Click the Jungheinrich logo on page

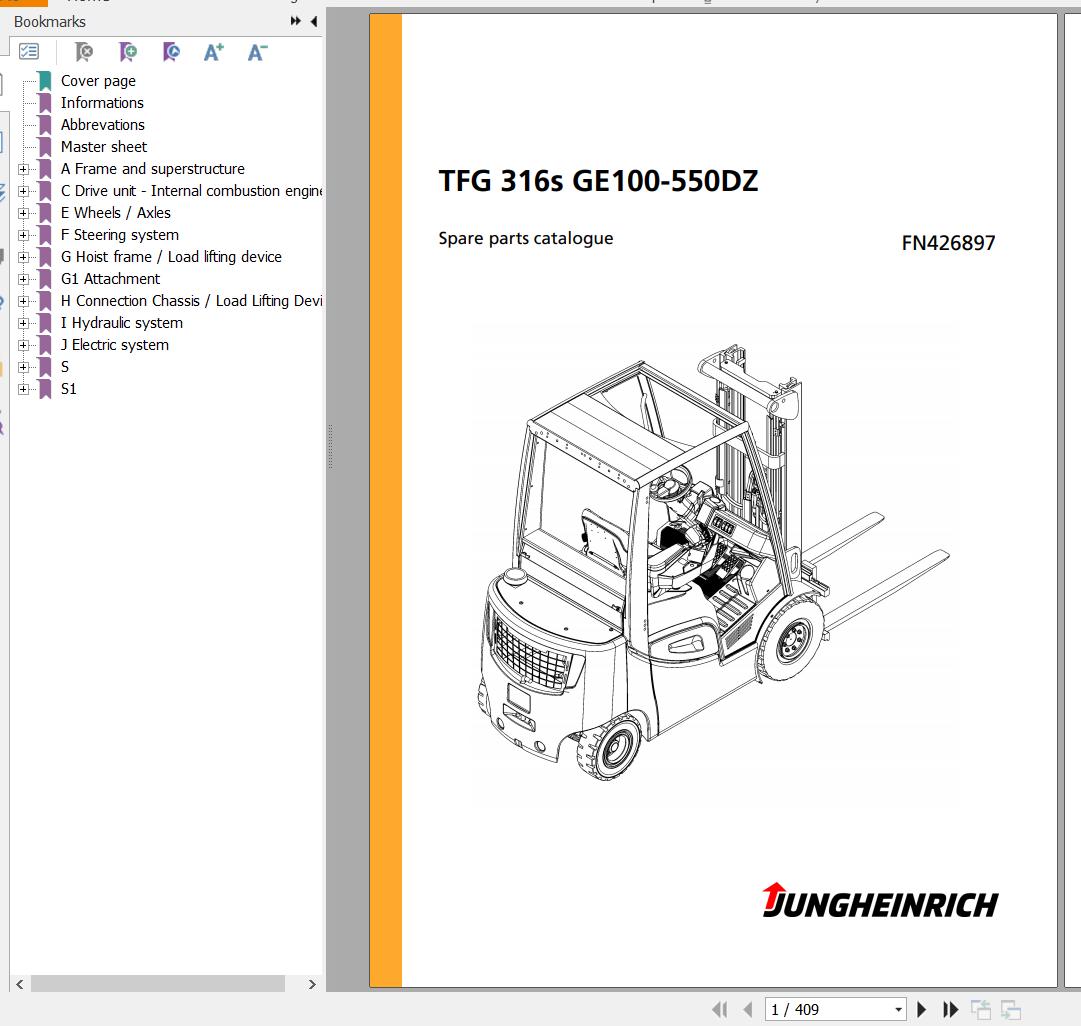[x=880, y=901]
